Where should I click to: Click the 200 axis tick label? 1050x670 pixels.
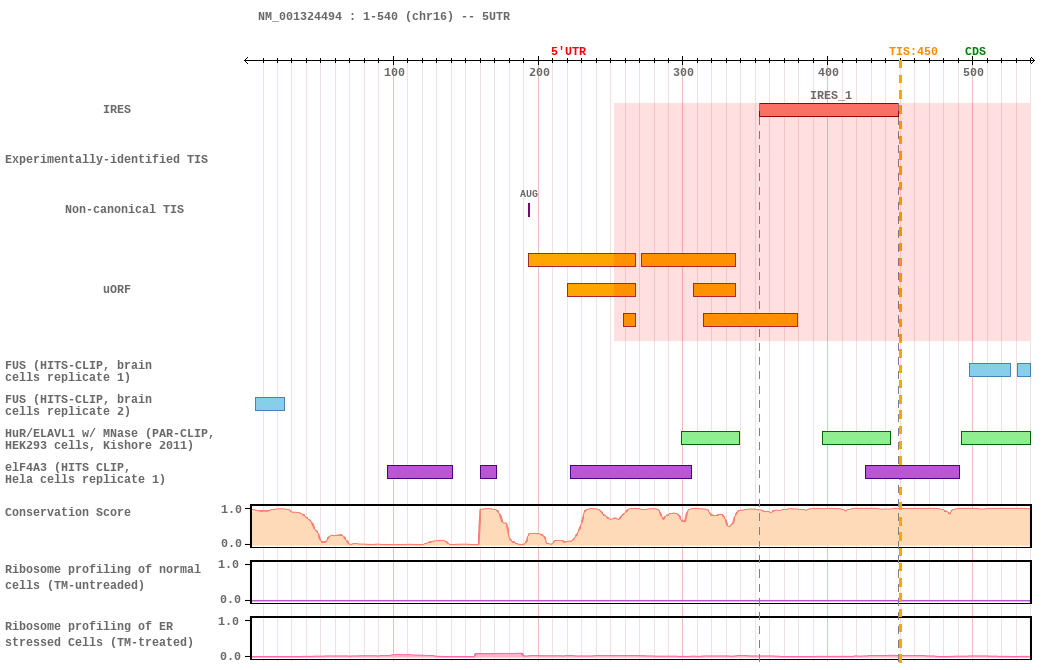(x=539, y=72)
